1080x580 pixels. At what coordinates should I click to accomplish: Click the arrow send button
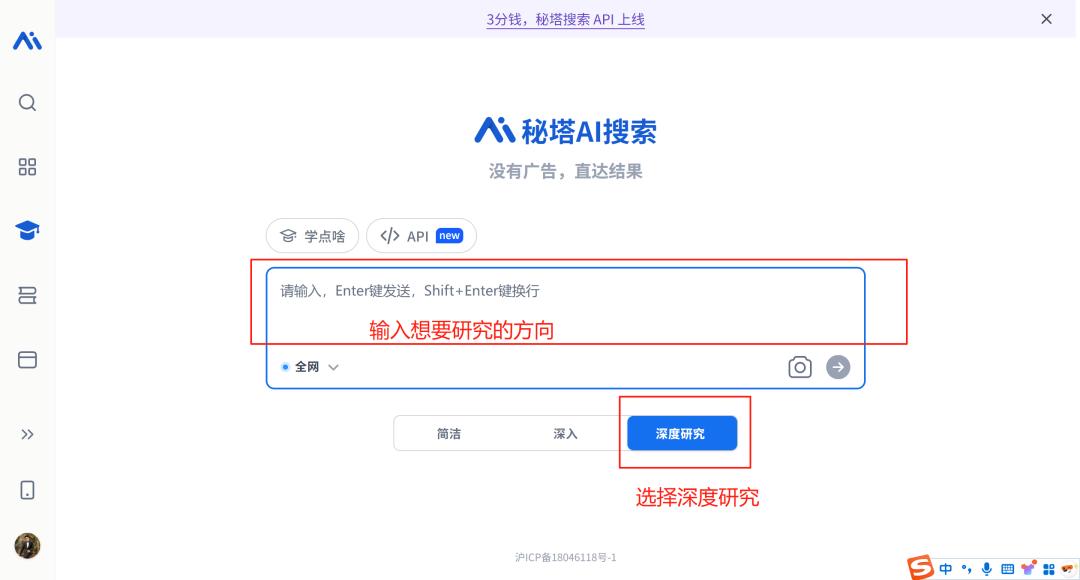tap(838, 367)
